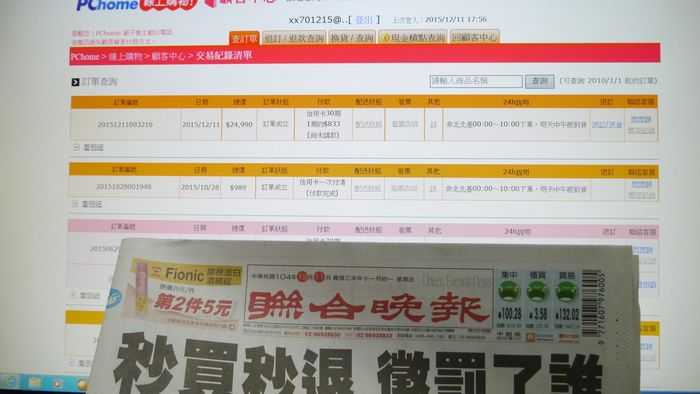
Task: Open 發票查詢 link for order 20151211003216
Action: tap(405, 124)
